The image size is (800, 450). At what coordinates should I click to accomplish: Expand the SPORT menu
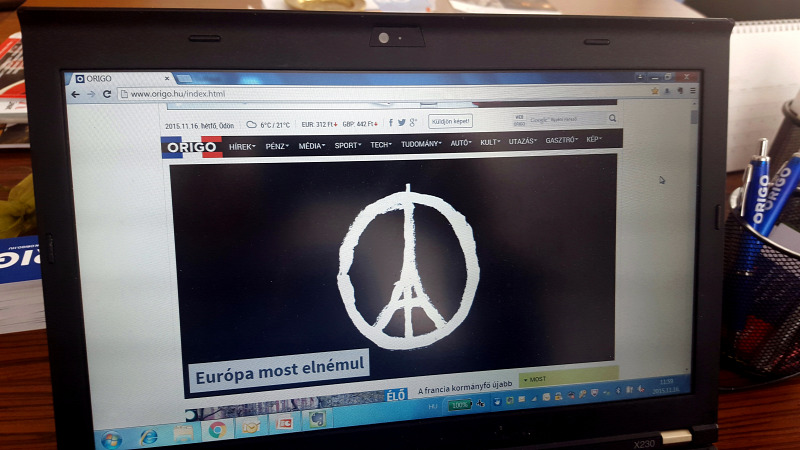(x=348, y=145)
